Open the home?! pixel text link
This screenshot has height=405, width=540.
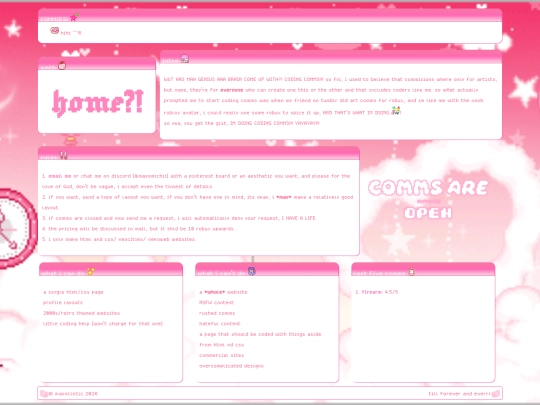(x=97, y=103)
